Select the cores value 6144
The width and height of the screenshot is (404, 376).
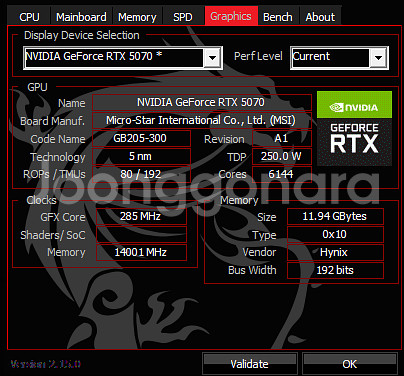point(282,174)
